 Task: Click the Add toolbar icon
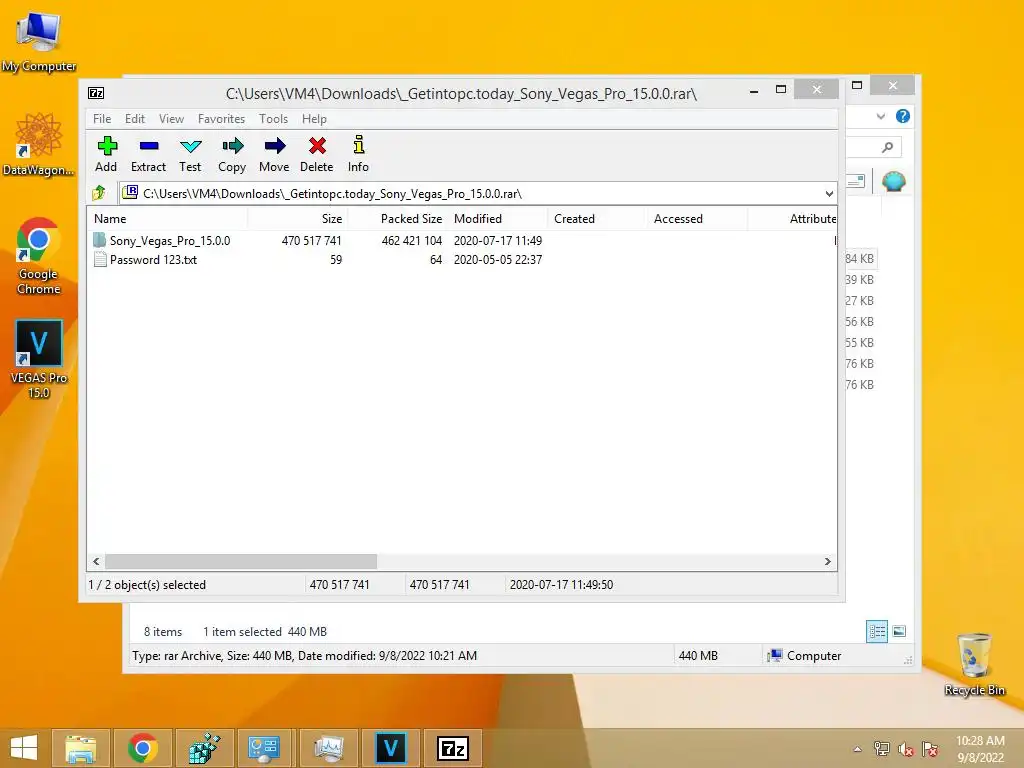click(106, 146)
